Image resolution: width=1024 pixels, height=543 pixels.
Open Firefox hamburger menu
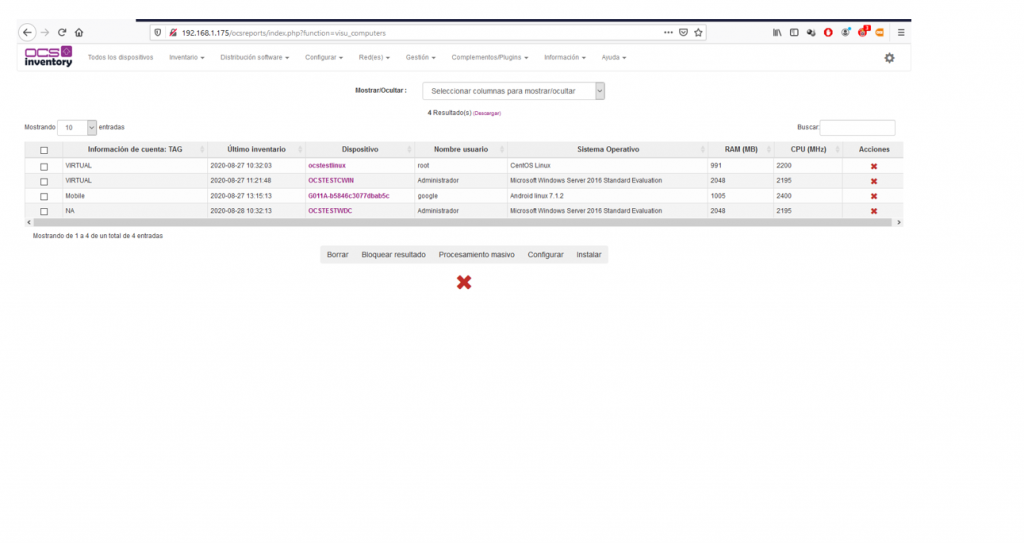(901, 33)
